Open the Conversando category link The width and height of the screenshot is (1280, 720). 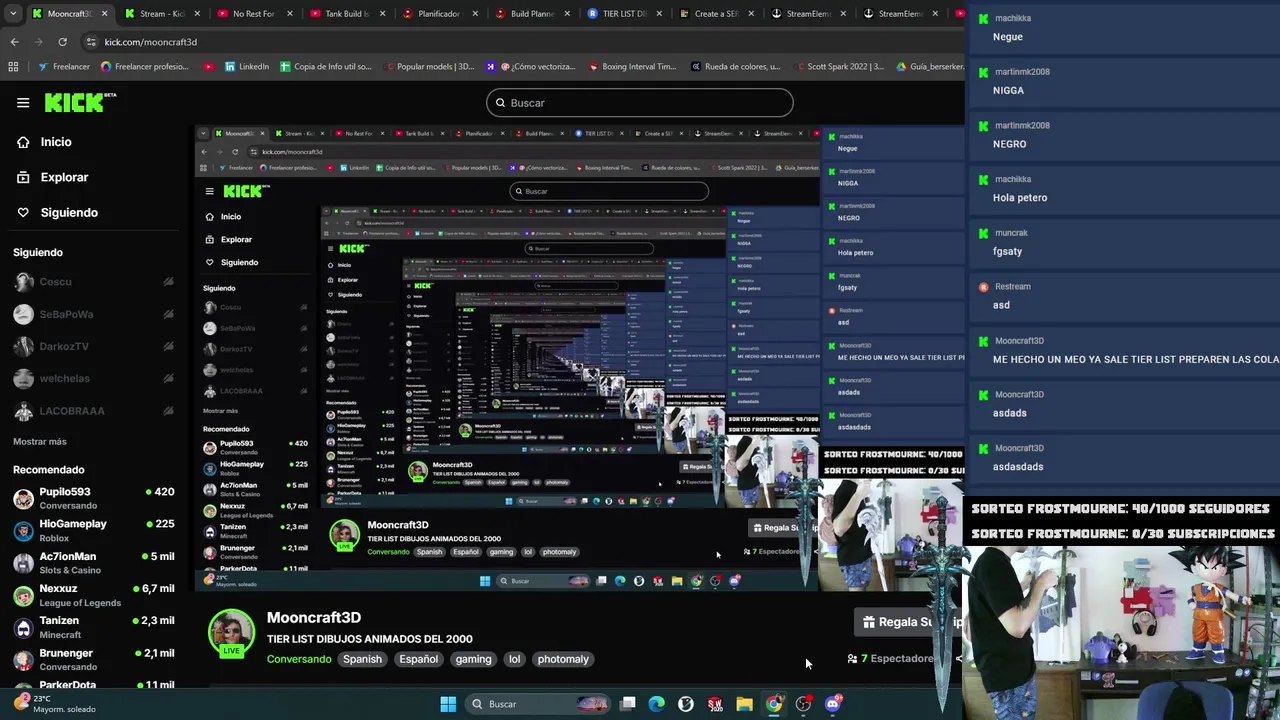click(299, 659)
